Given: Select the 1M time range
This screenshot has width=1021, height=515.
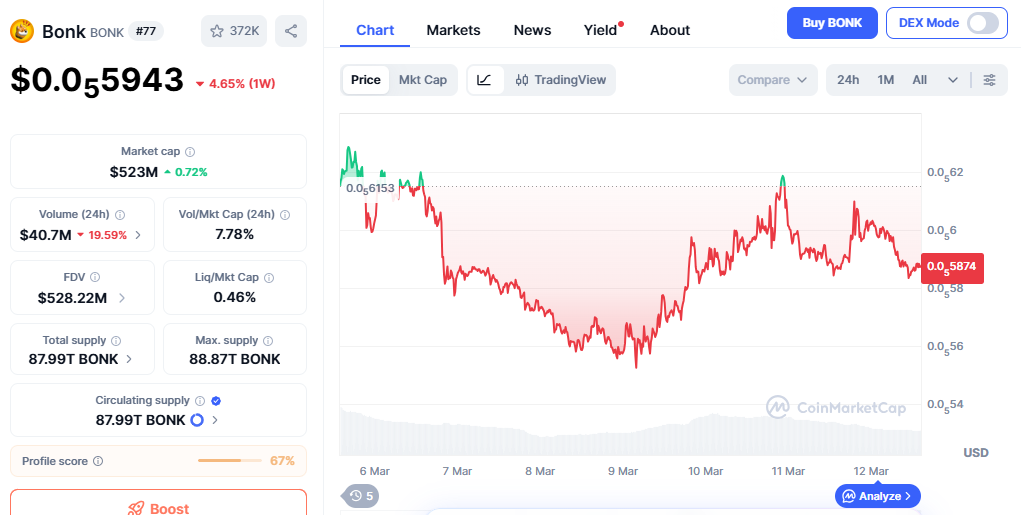Looking at the screenshot, I should pyautogui.click(x=886, y=80).
